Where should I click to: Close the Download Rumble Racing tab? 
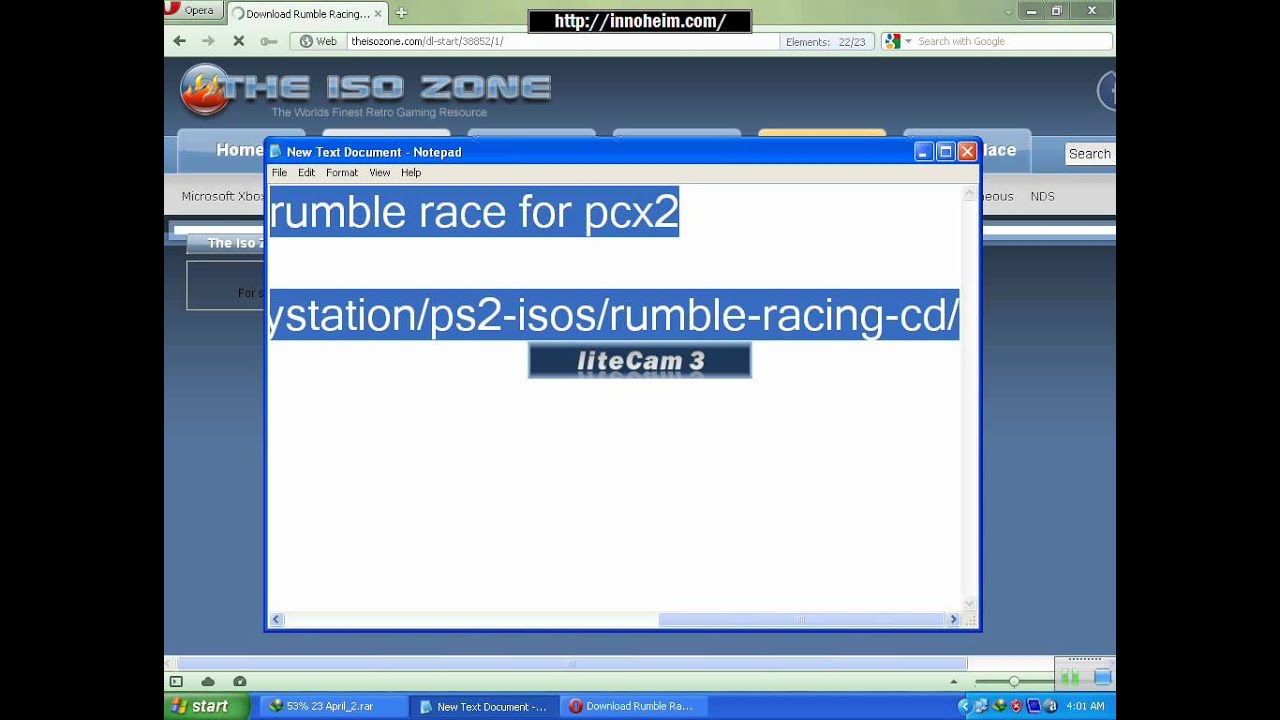click(378, 14)
